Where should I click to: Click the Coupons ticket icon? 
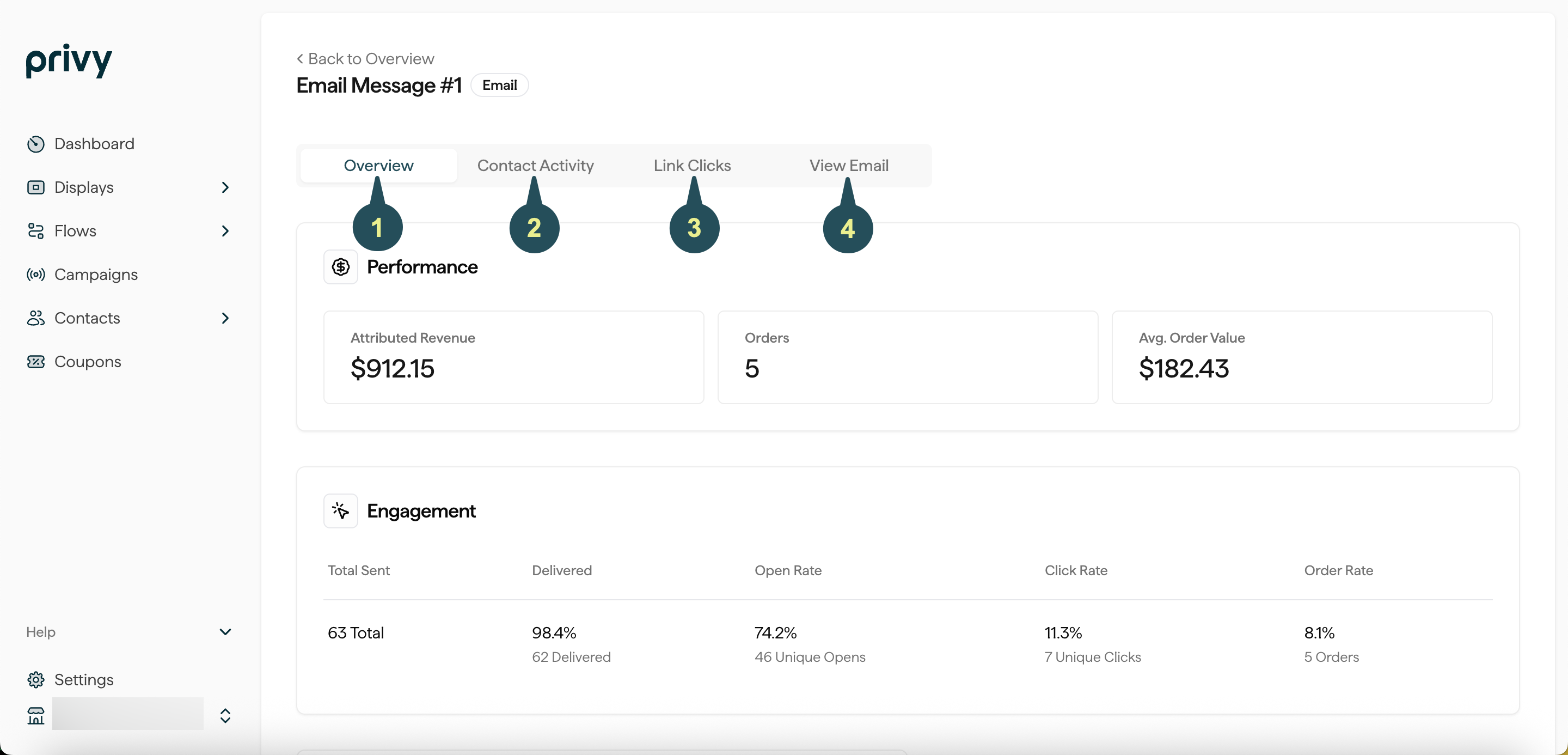click(x=36, y=362)
